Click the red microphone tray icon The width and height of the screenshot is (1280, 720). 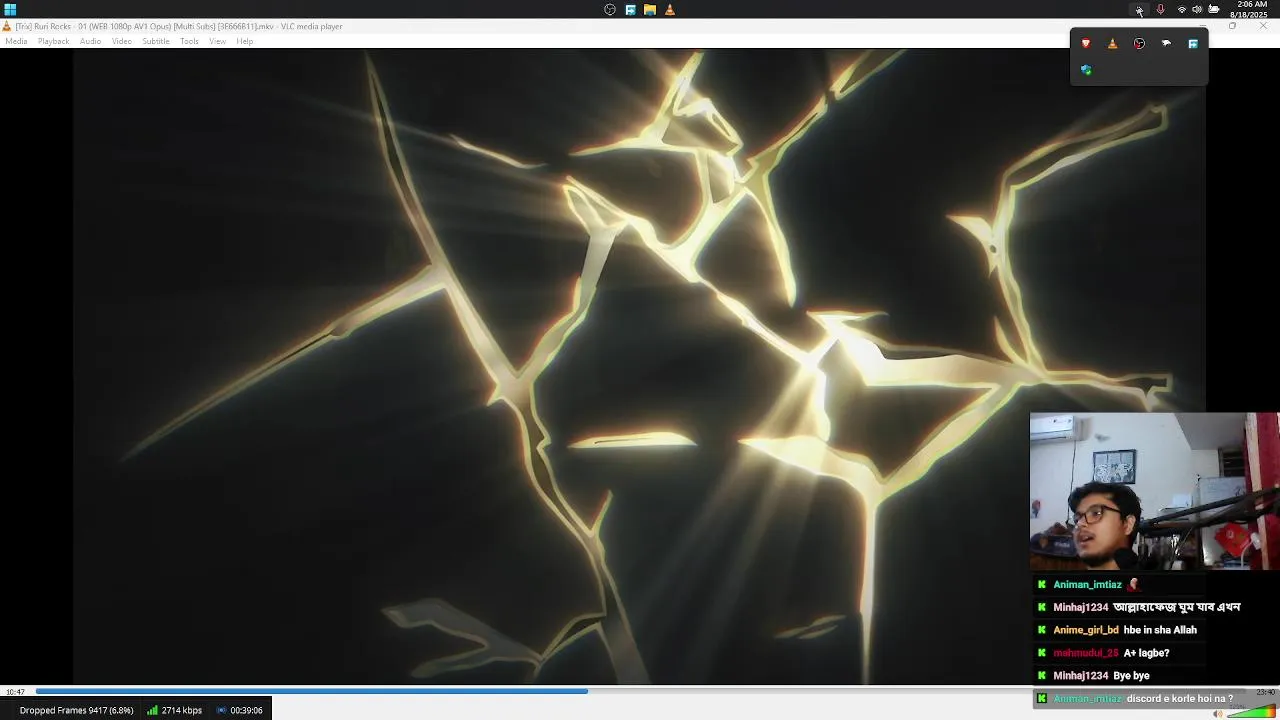(1160, 10)
